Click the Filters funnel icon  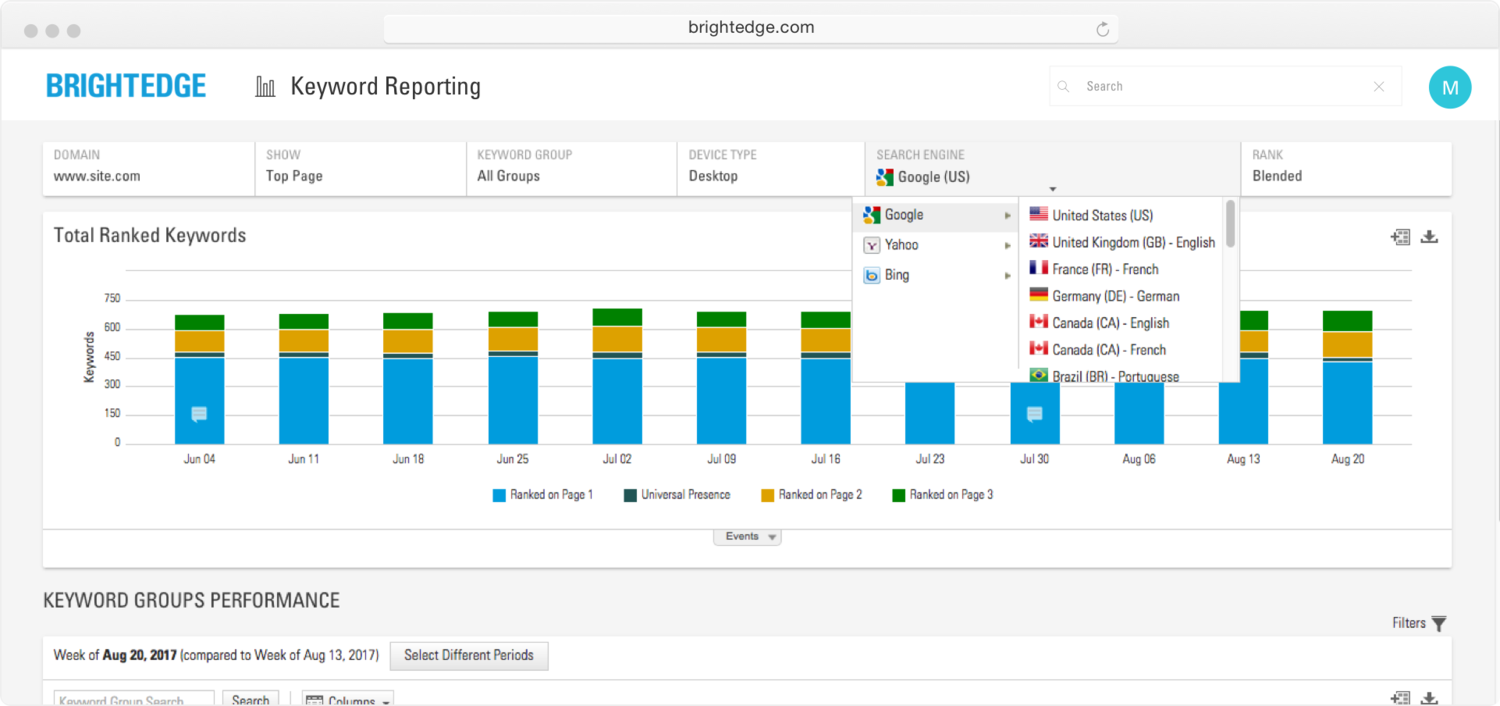pyautogui.click(x=1439, y=624)
